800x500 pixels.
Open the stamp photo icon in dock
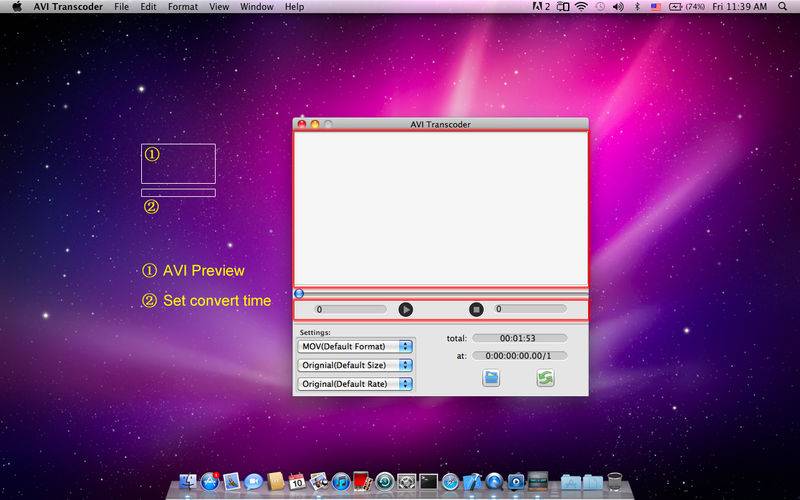pos(232,481)
